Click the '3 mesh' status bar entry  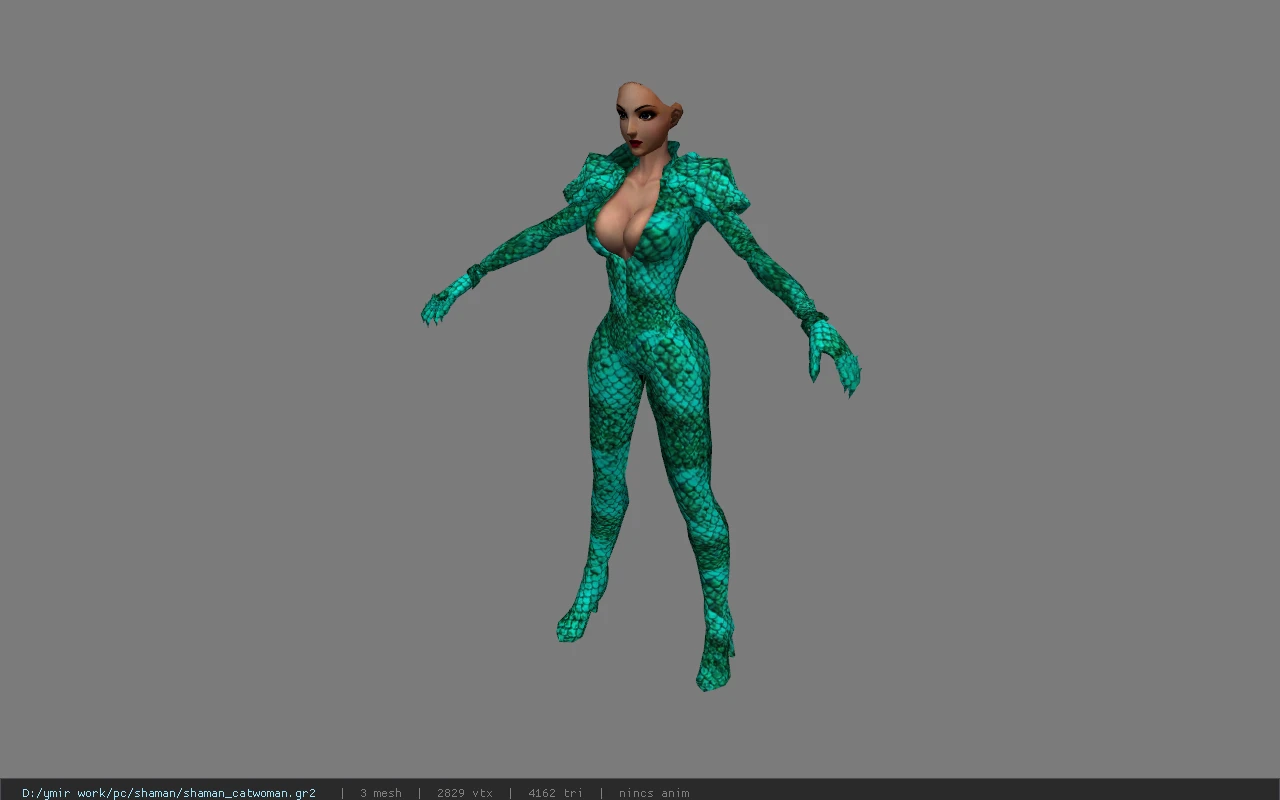(381, 793)
